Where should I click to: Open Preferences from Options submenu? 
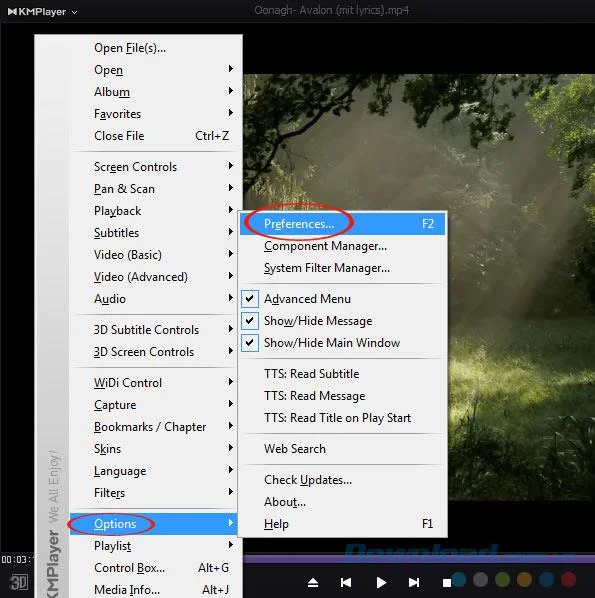tap(343, 224)
